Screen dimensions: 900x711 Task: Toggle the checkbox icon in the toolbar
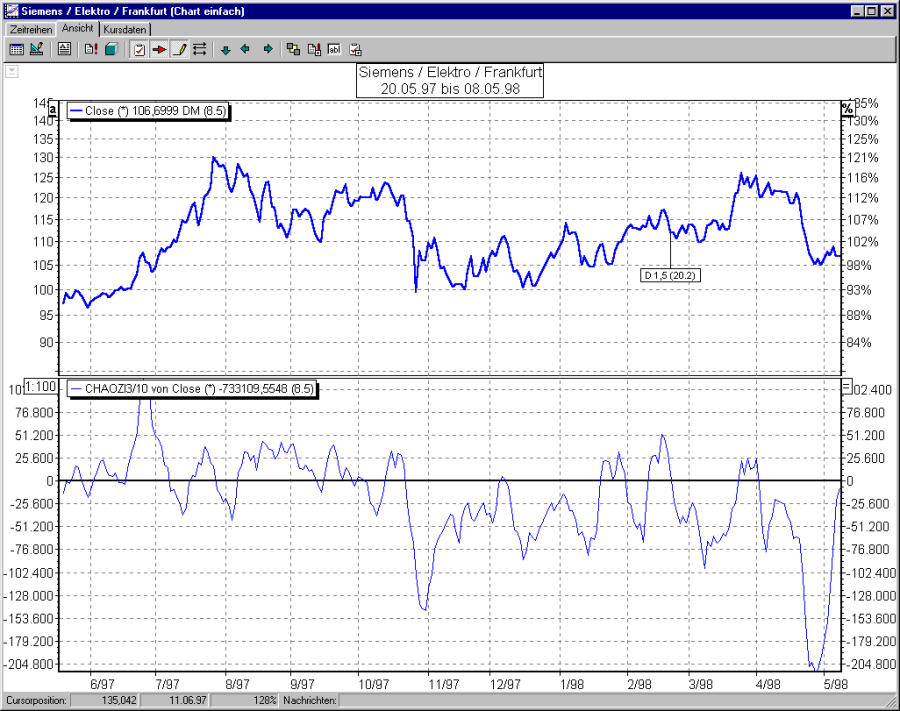tap(137, 48)
